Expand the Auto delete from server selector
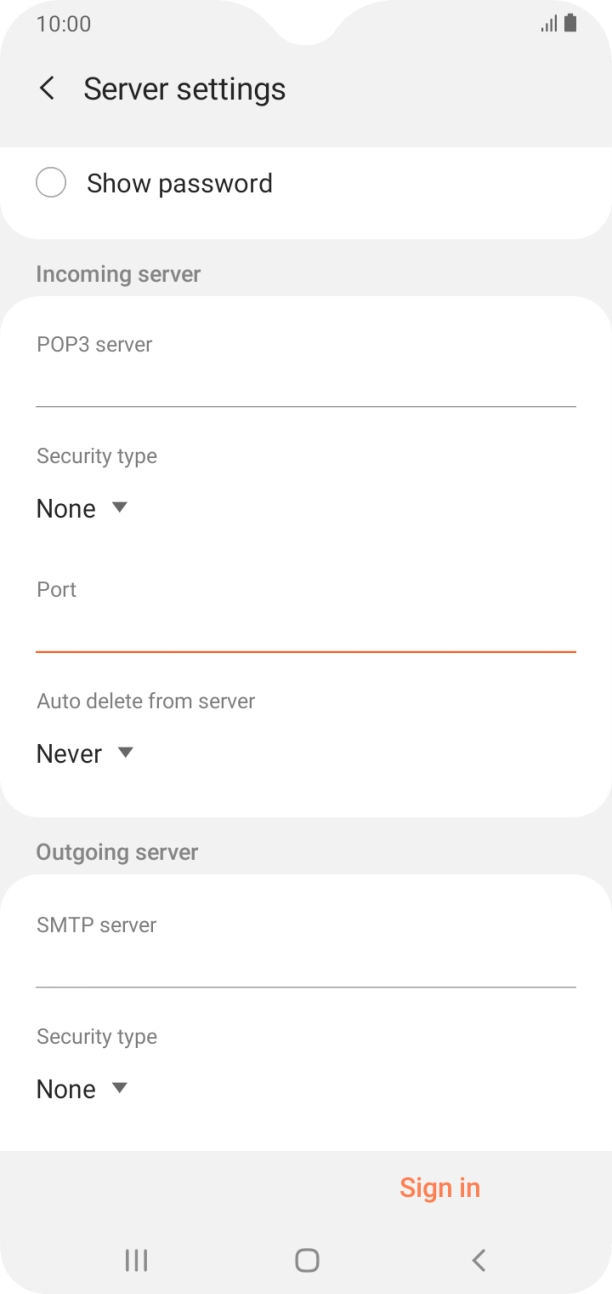Image resolution: width=612 pixels, height=1294 pixels. 85,753
